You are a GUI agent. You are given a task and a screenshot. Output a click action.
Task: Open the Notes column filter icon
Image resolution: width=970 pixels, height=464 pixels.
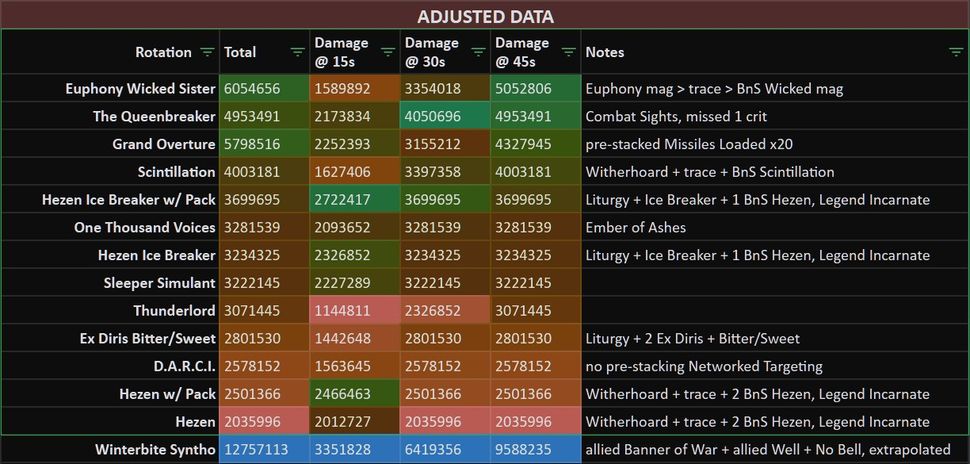tap(956, 53)
